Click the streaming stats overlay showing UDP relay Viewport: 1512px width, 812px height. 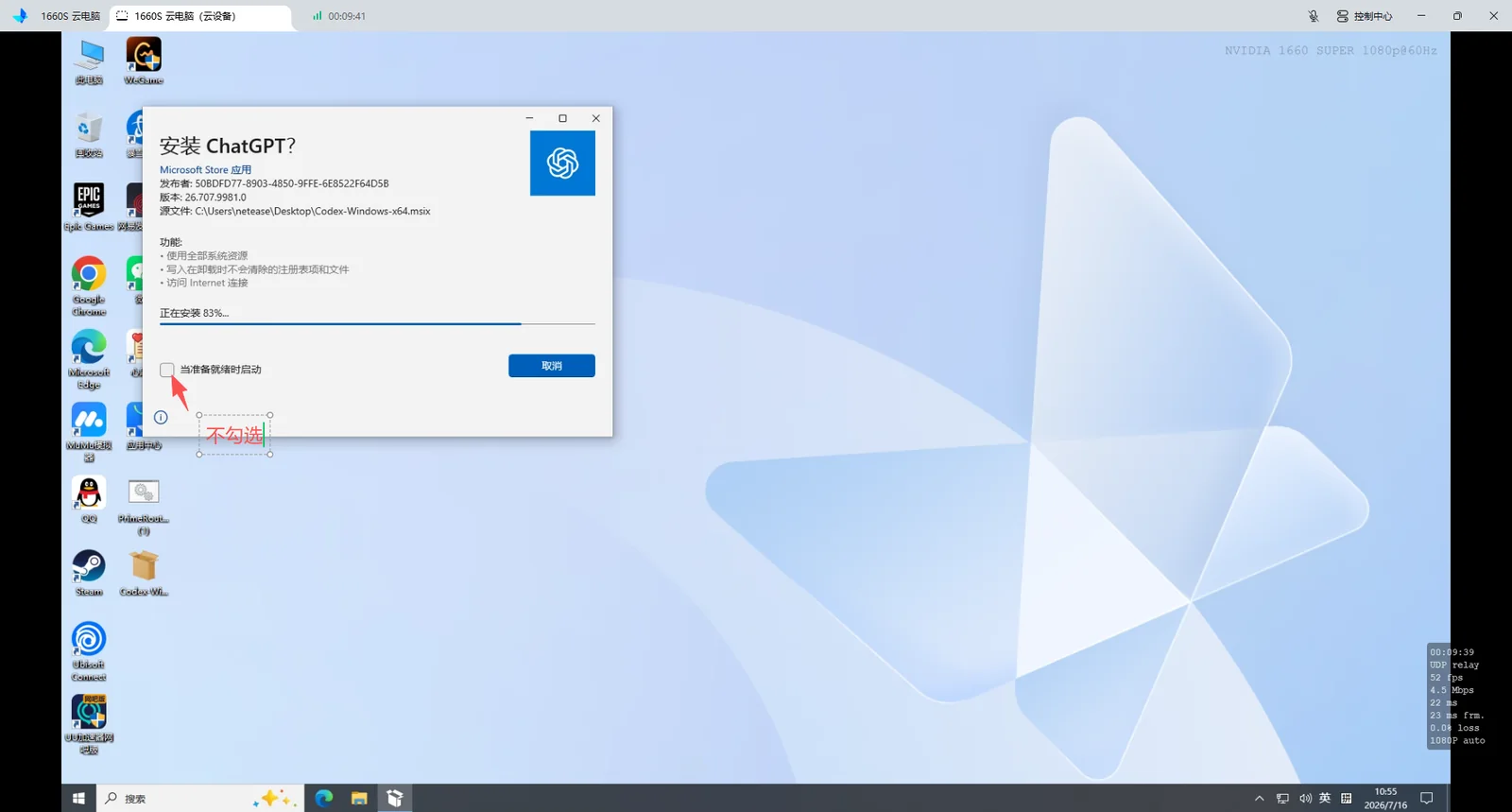click(x=1456, y=697)
